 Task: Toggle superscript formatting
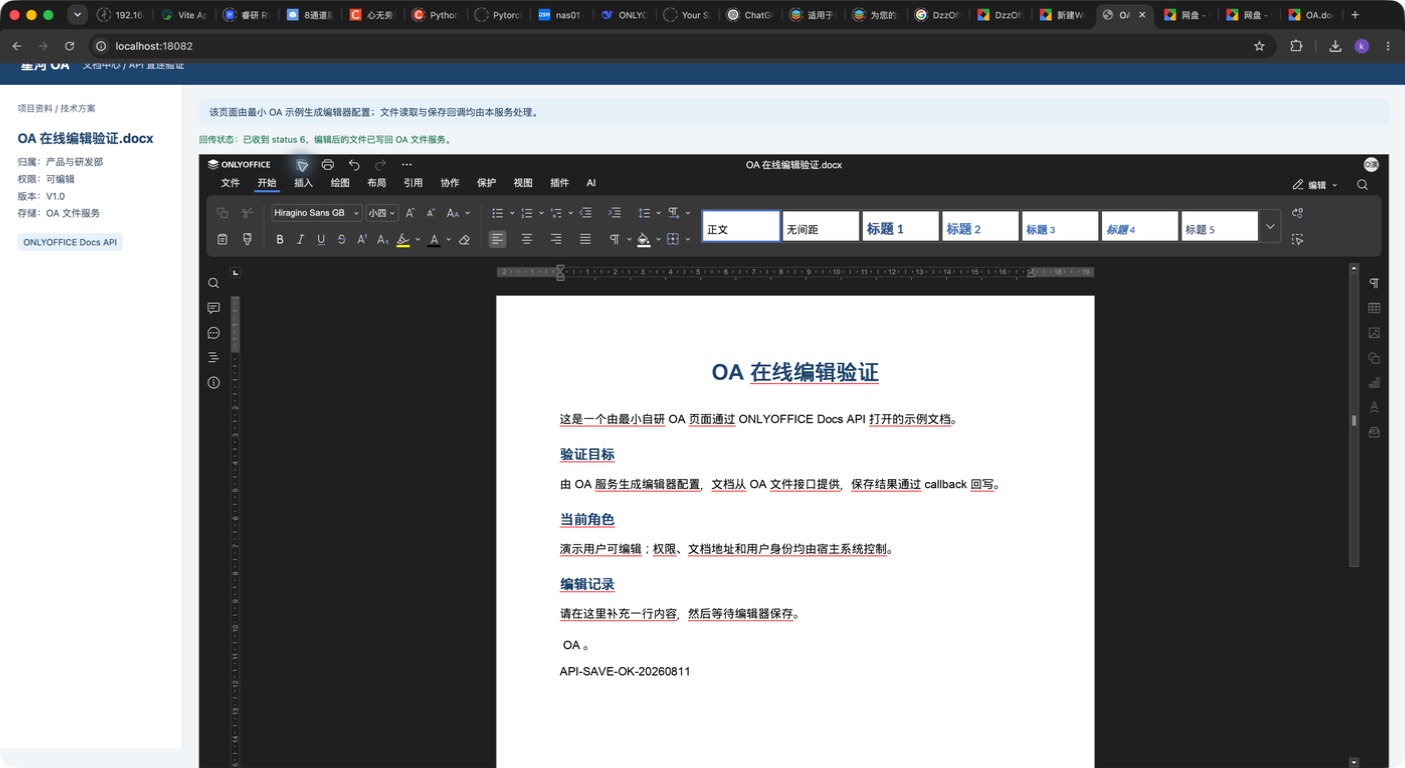362,240
